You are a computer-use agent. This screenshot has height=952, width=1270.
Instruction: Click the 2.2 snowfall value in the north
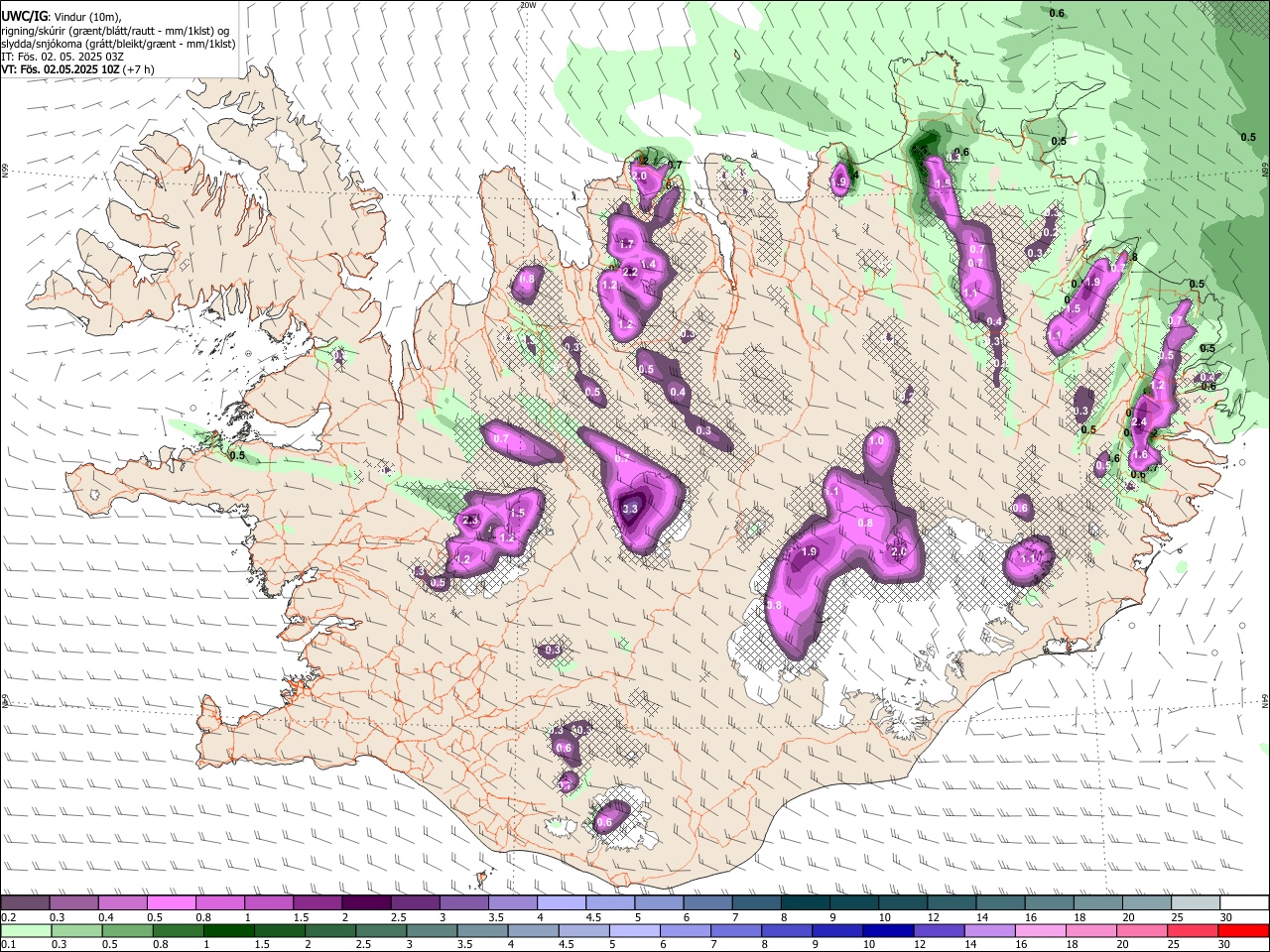point(629,272)
